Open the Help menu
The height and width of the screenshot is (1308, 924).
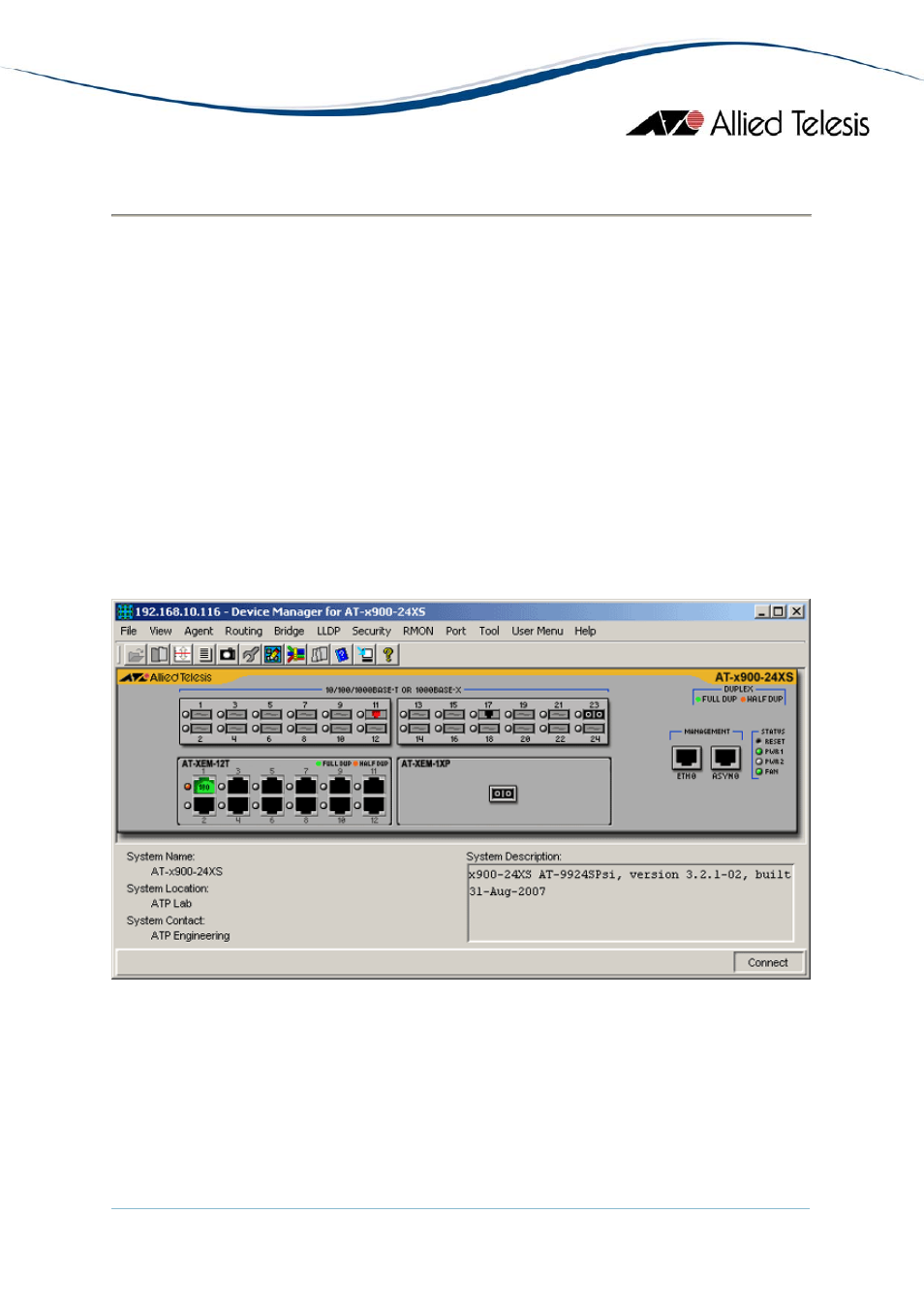[585, 631]
